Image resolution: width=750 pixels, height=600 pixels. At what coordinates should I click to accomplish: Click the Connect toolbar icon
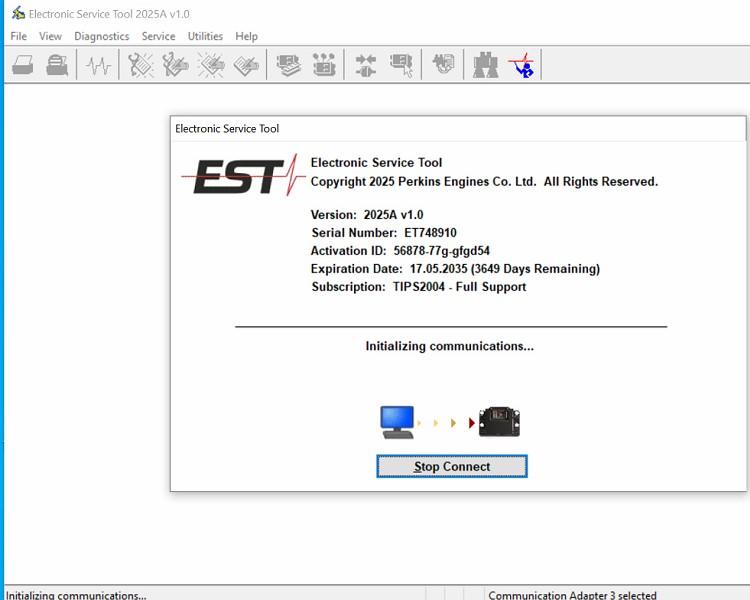coord(366,66)
